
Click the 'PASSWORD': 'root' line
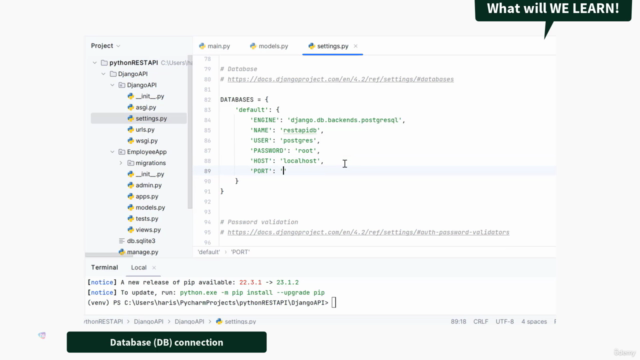pyautogui.click(x=285, y=151)
